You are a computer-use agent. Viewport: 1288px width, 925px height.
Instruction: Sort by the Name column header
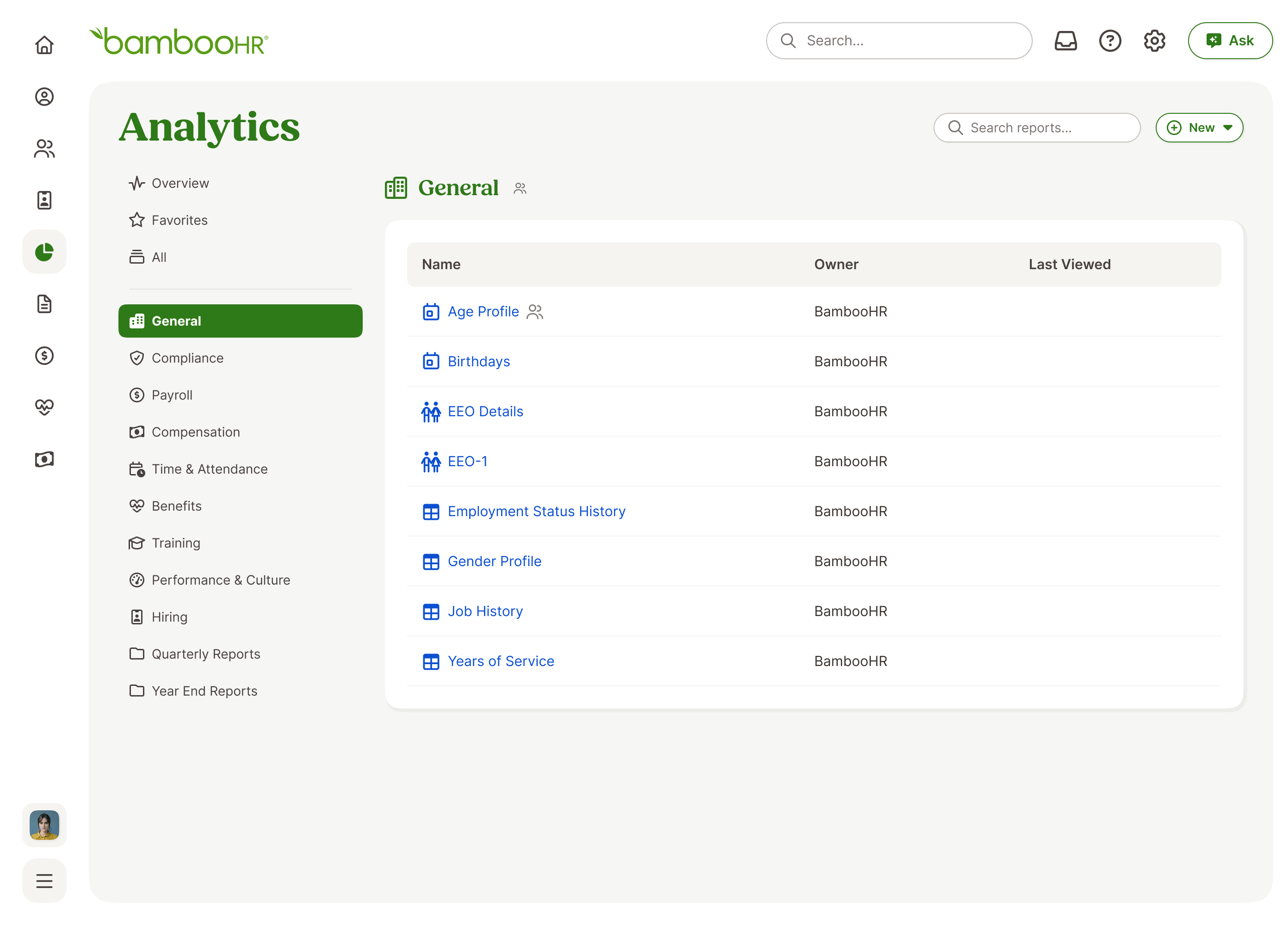click(441, 265)
